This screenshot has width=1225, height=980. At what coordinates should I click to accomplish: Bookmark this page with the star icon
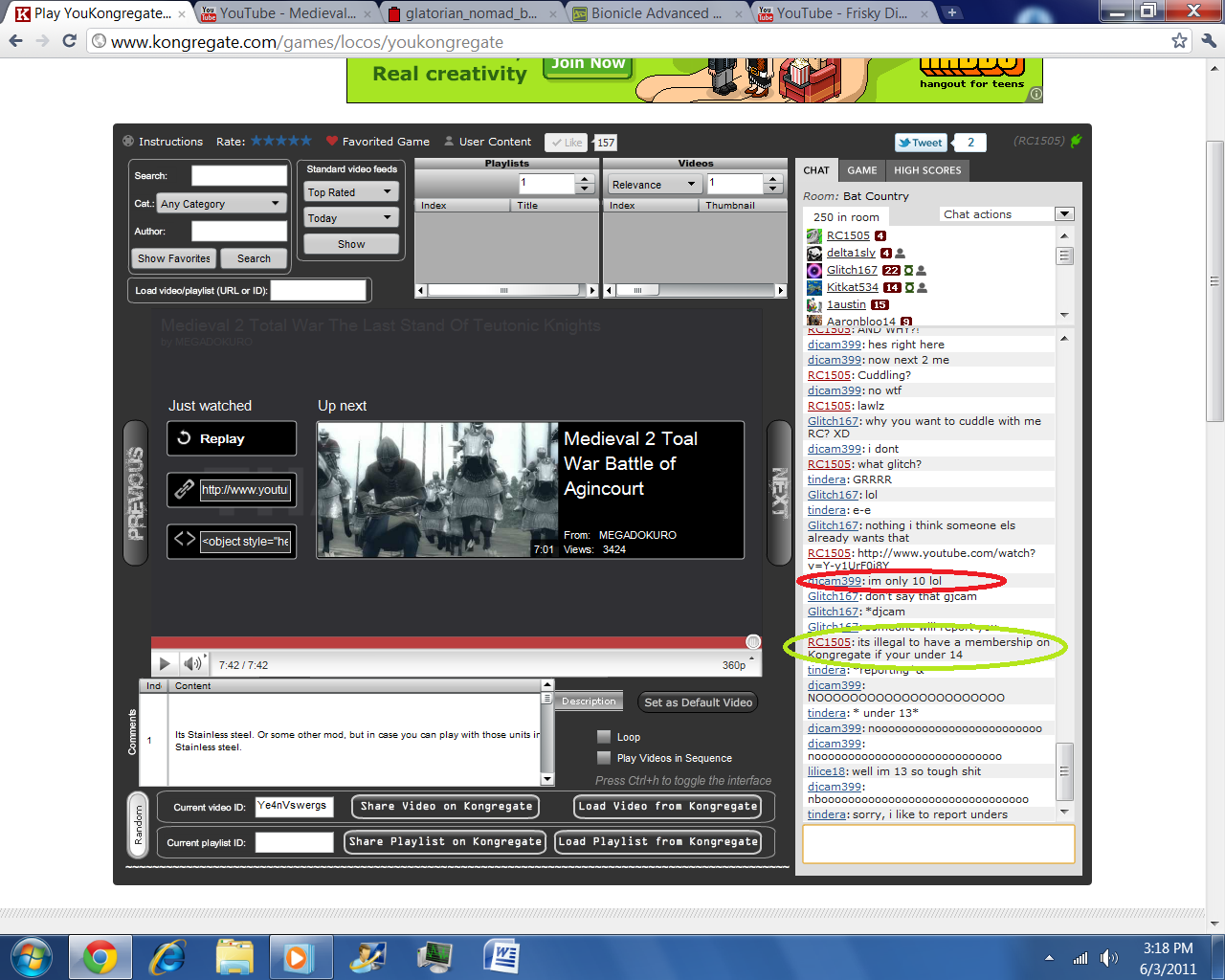pyautogui.click(x=1180, y=41)
